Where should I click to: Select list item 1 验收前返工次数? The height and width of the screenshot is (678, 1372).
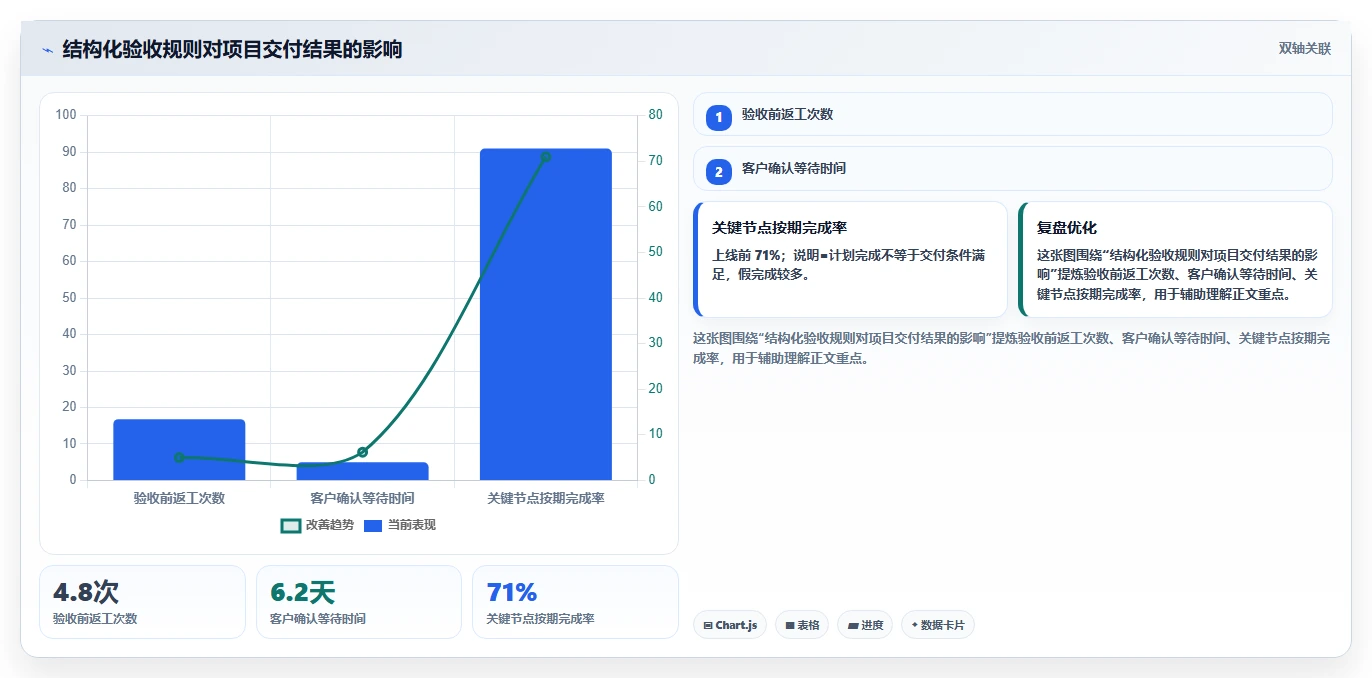(1012, 114)
